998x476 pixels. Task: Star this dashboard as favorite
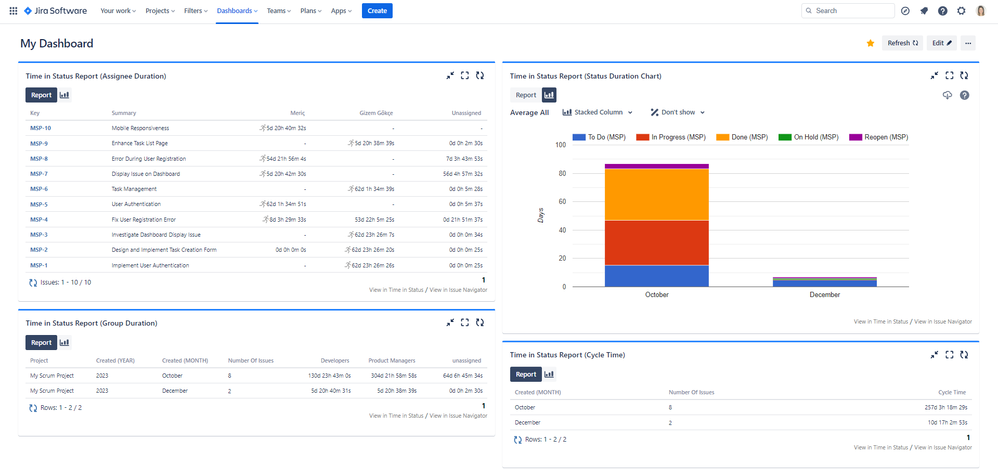point(870,43)
